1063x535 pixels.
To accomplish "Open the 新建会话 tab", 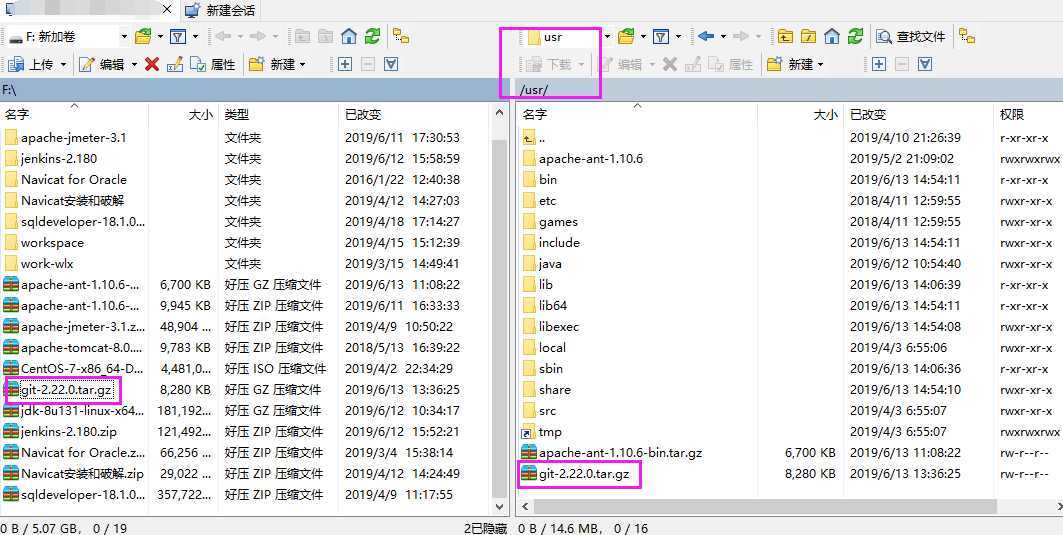I will point(221,10).
